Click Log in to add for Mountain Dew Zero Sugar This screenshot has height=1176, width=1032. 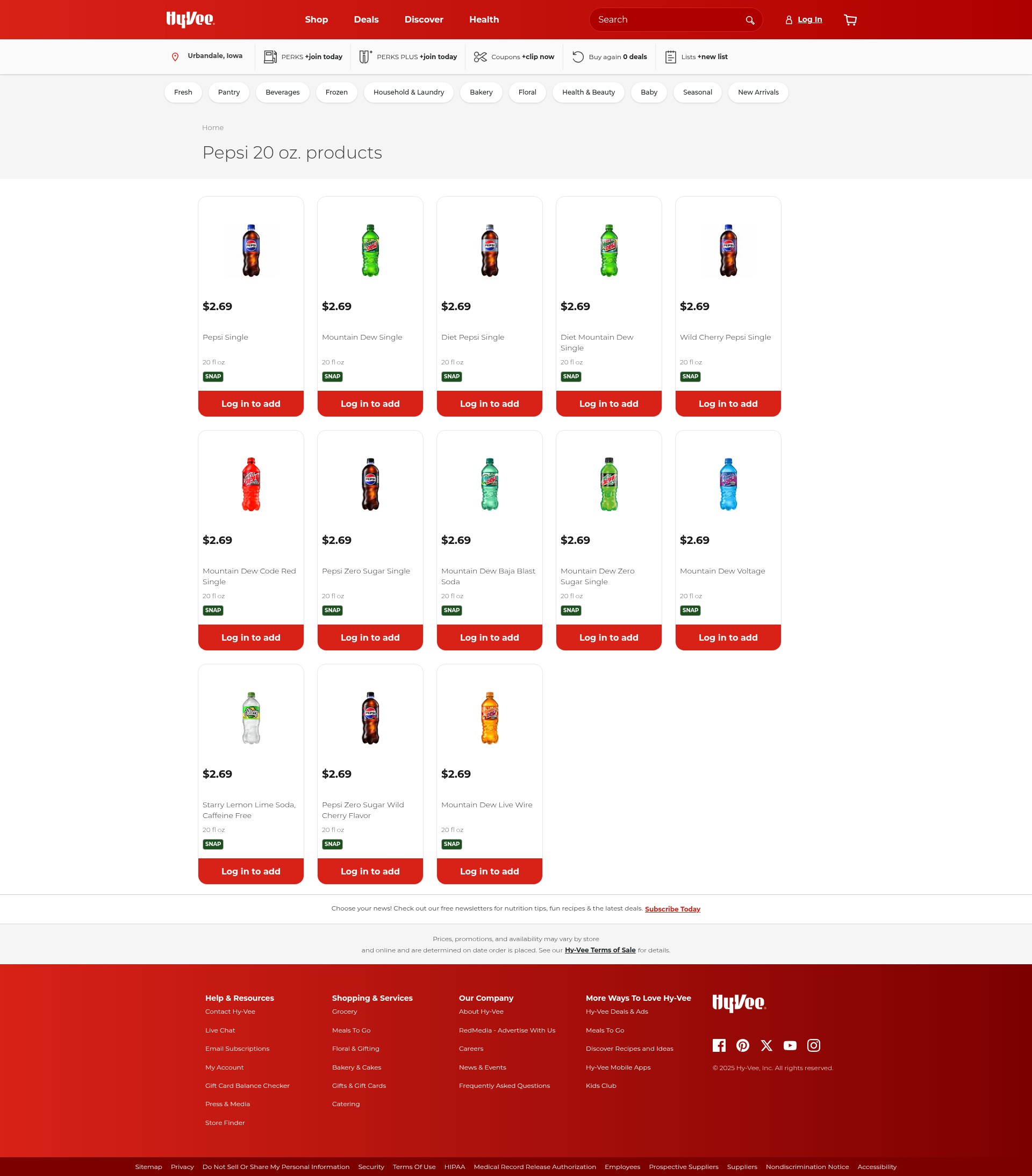coord(608,637)
